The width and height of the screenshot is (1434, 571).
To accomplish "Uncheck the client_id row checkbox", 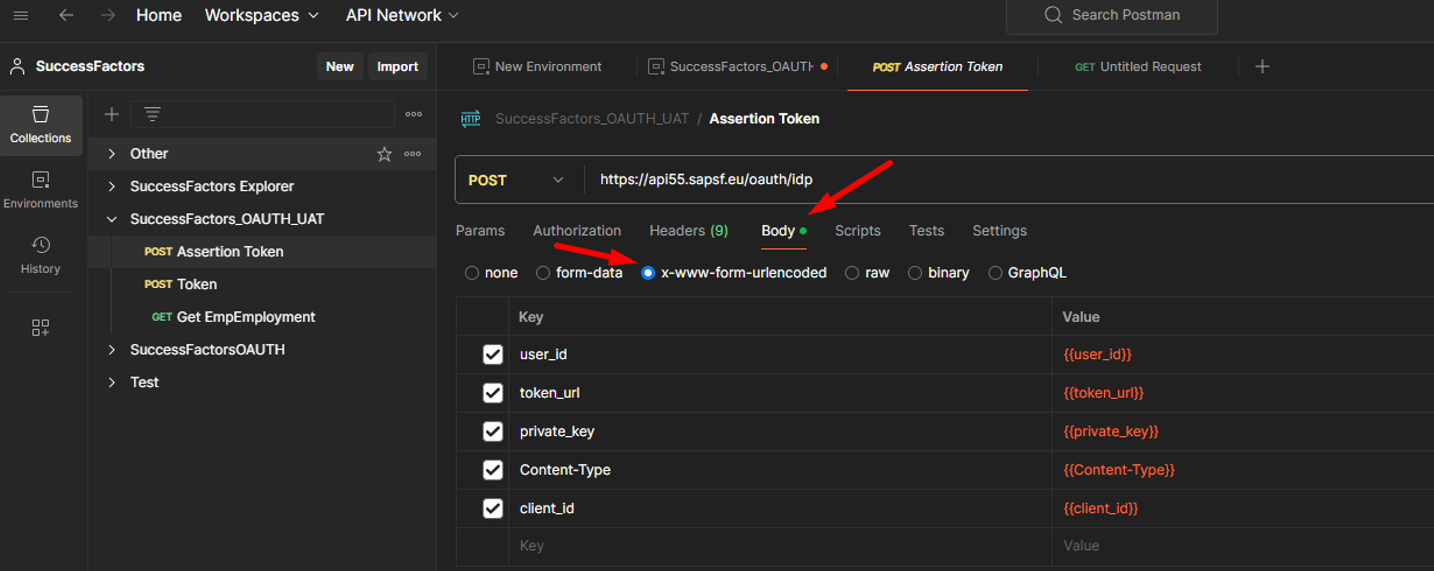I will coord(492,508).
